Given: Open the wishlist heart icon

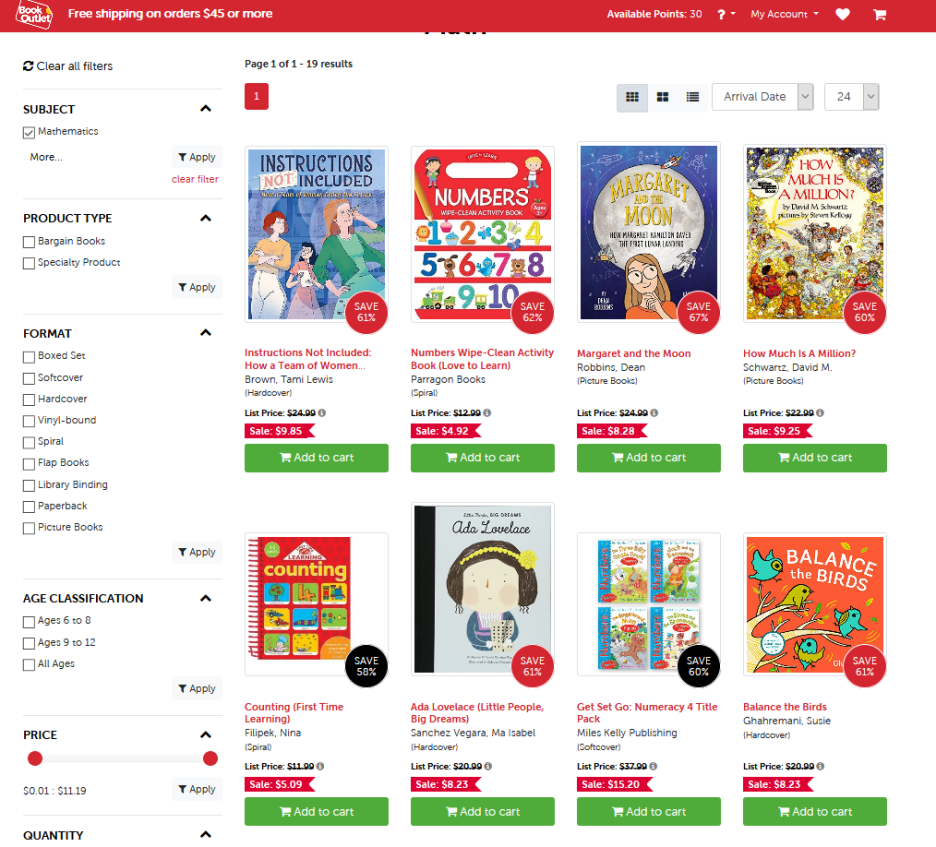Looking at the screenshot, I should click(x=842, y=14).
